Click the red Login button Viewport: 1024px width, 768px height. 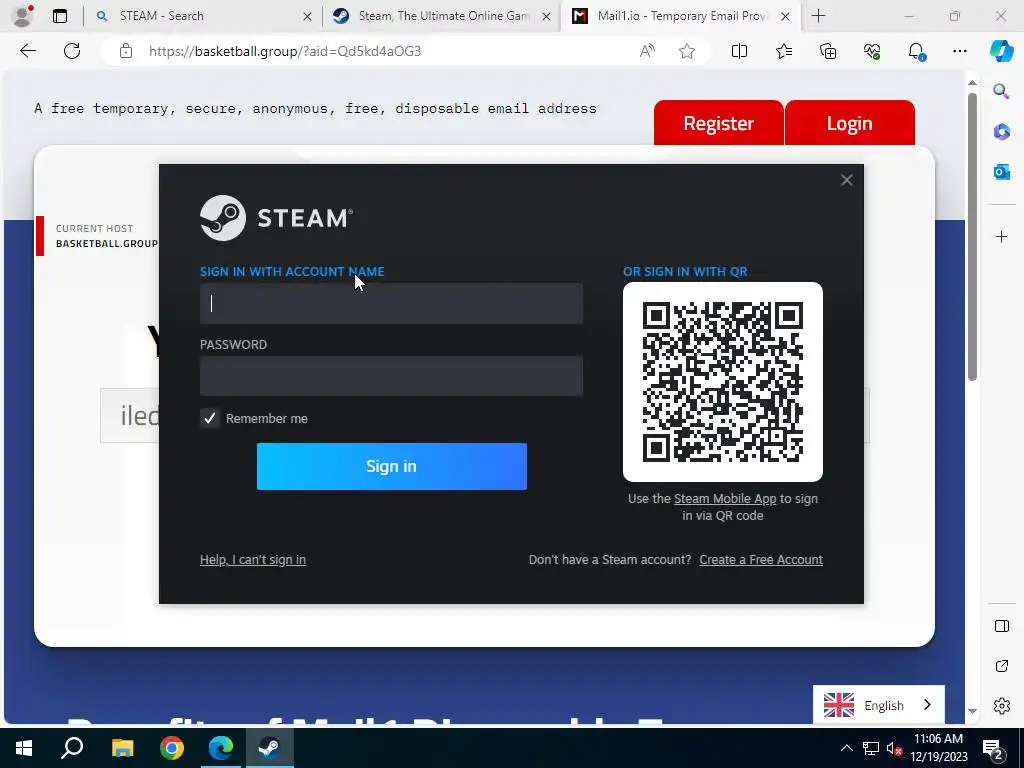pyautogui.click(x=849, y=123)
